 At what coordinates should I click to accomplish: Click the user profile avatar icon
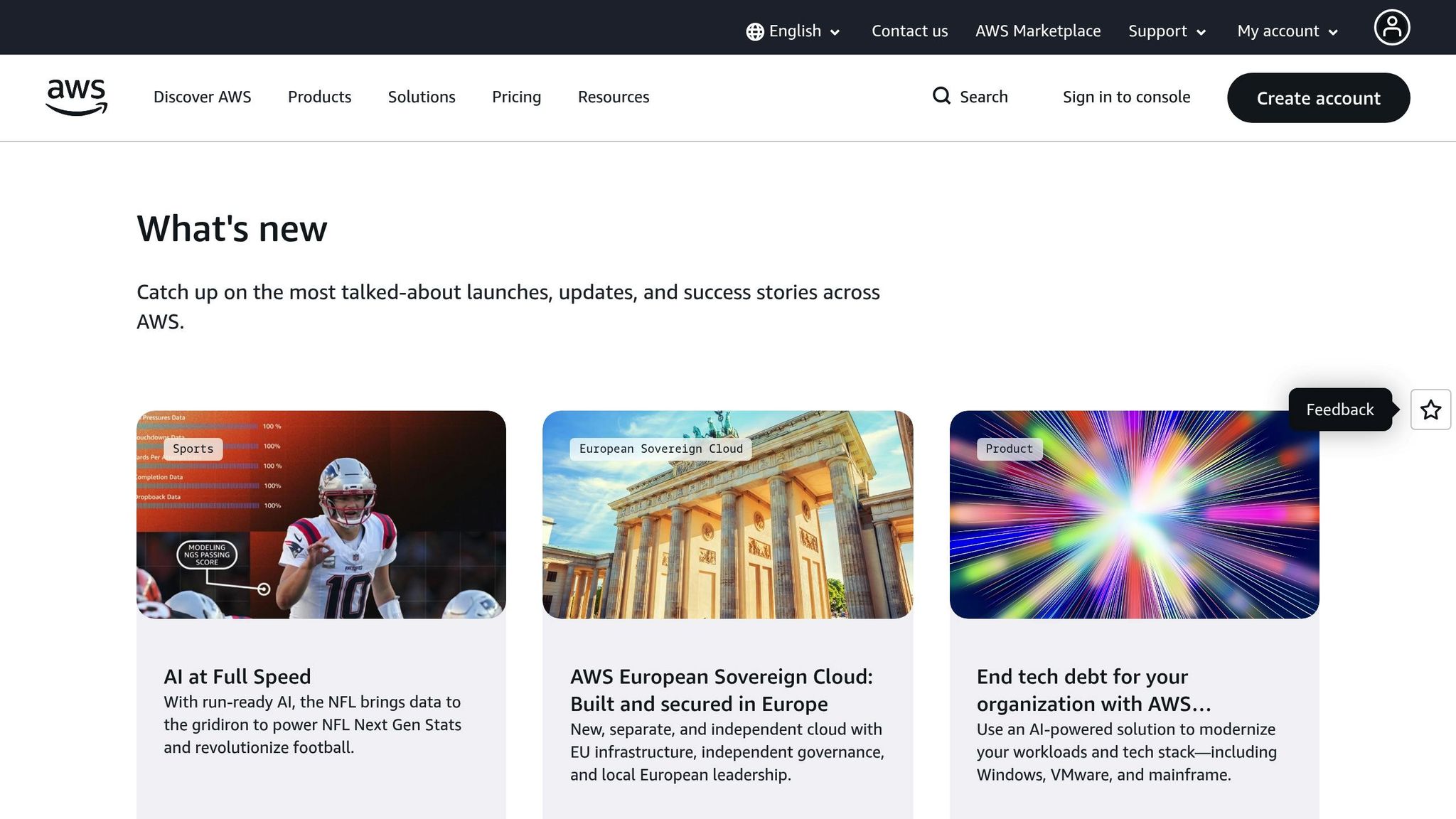[x=1391, y=28]
